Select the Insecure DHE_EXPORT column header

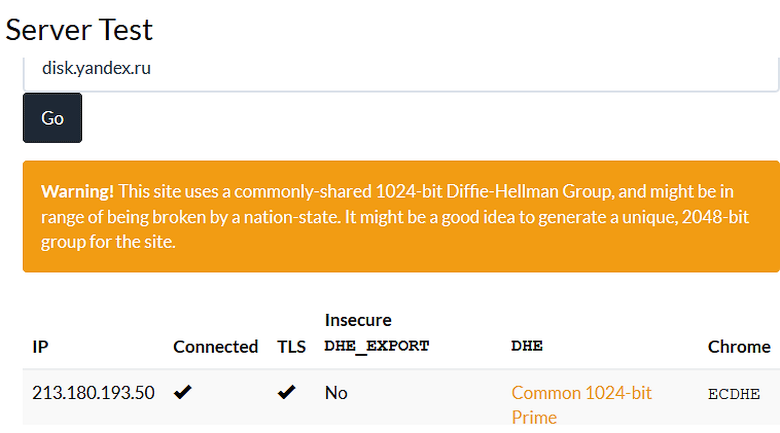376,333
